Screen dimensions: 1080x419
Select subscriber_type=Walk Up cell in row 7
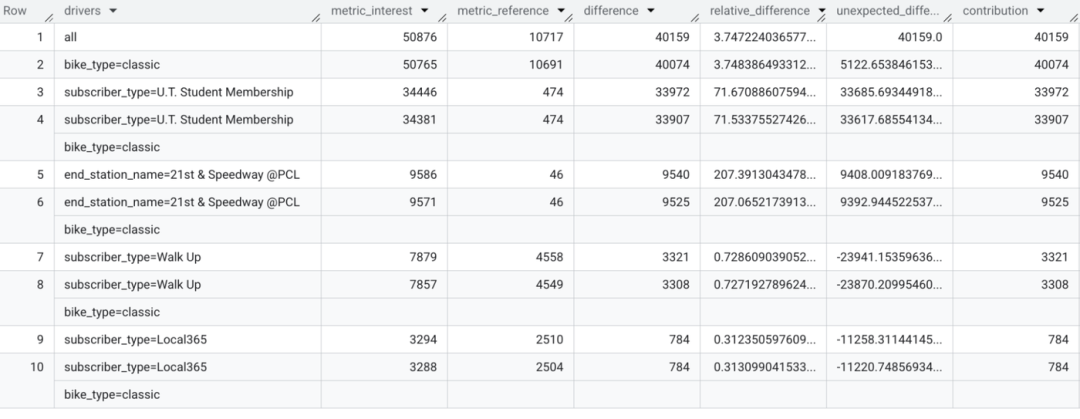pos(187,258)
